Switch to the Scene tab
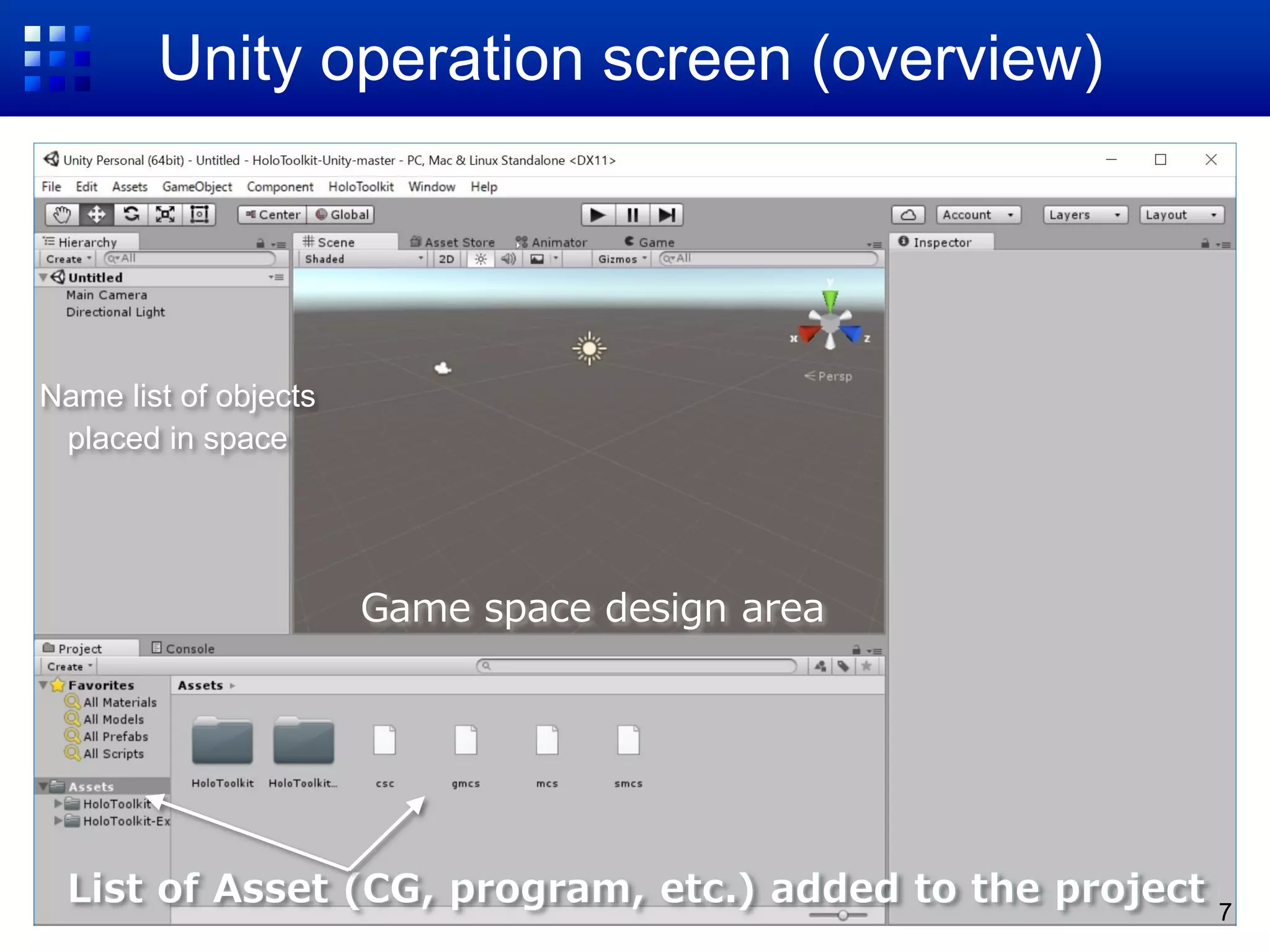Image resolution: width=1270 pixels, height=952 pixels. pos(345,242)
